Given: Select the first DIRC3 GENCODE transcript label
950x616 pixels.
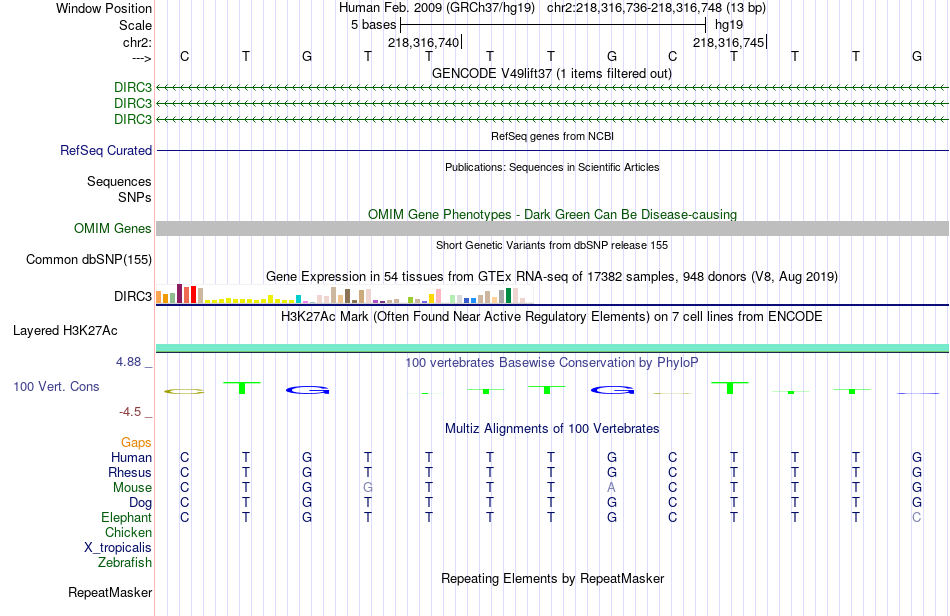Looking at the screenshot, I should (133, 87).
